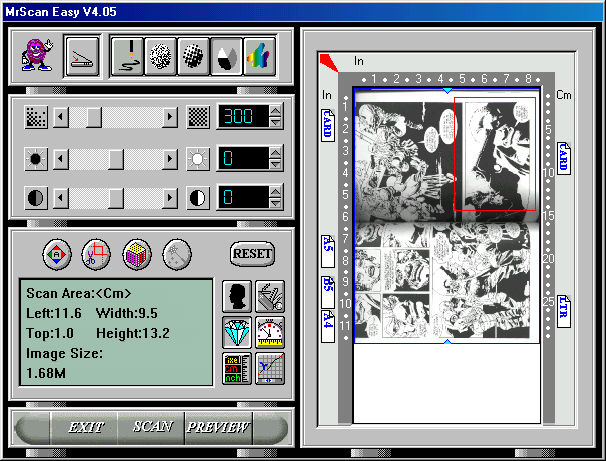Click the bottom cyan triangle handle

coord(447,342)
